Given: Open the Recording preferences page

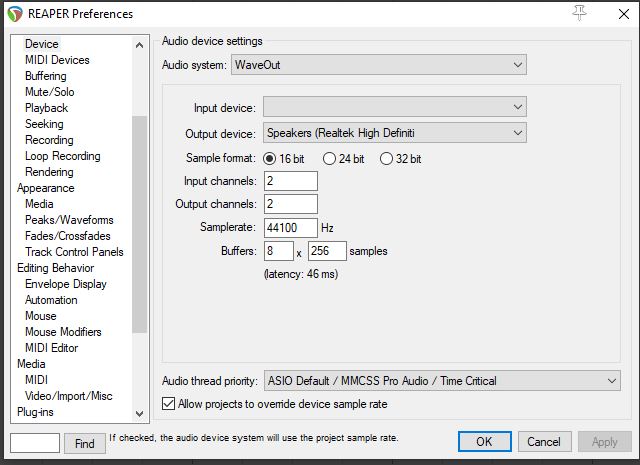Looking at the screenshot, I should pos(49,140).
